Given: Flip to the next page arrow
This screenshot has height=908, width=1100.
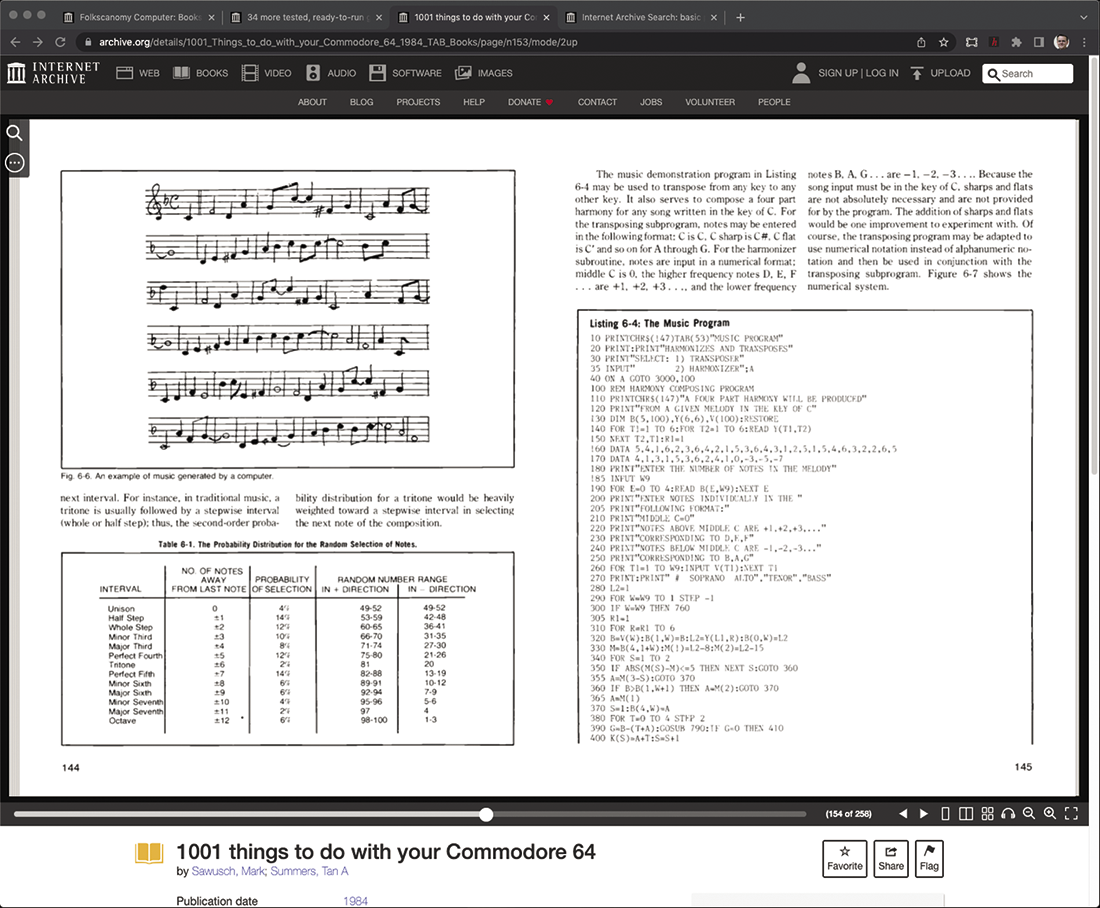Looking at the screenshot, I should point(924,814).
